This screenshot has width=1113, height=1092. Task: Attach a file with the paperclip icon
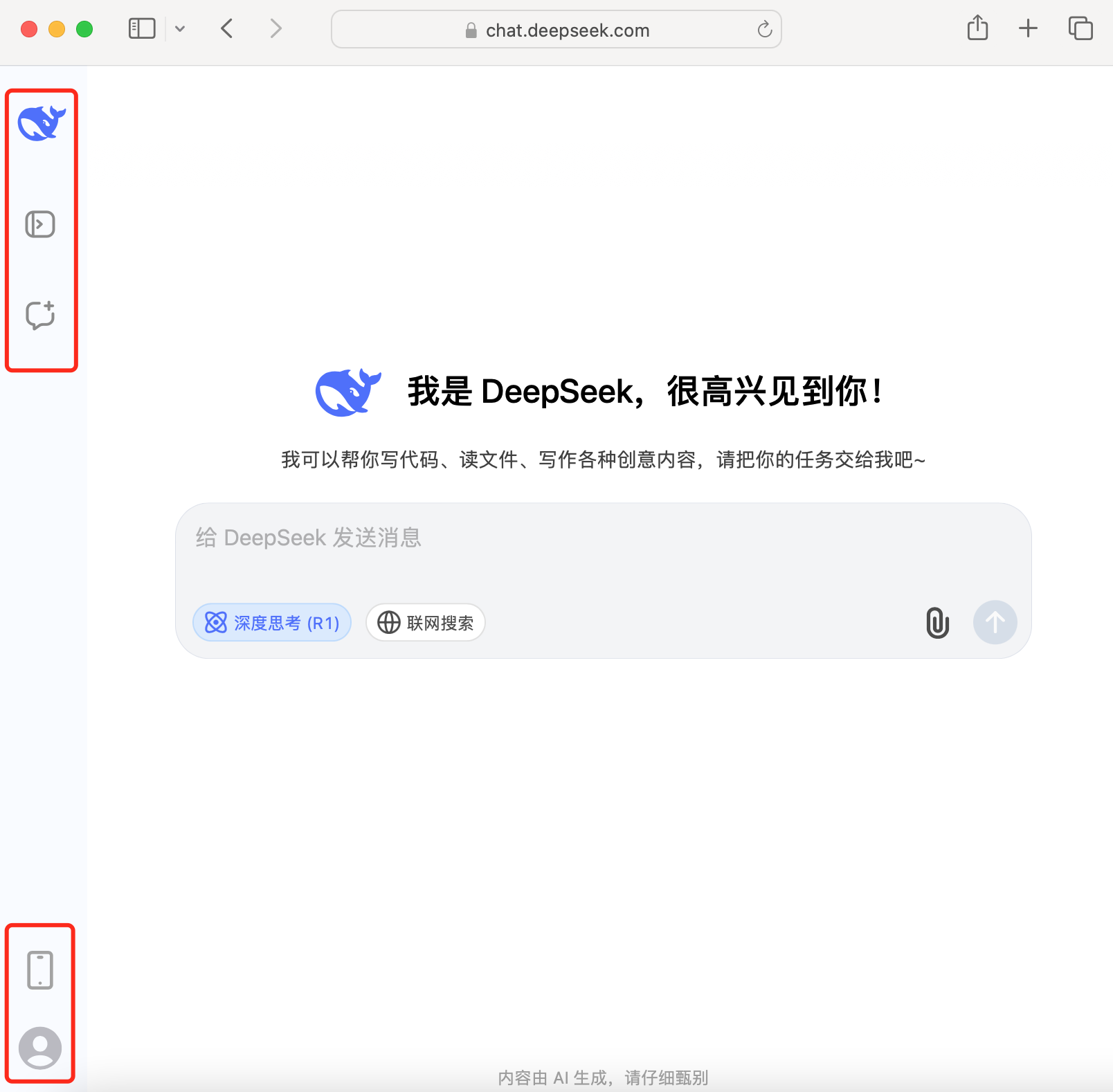(x=937, y=623)
